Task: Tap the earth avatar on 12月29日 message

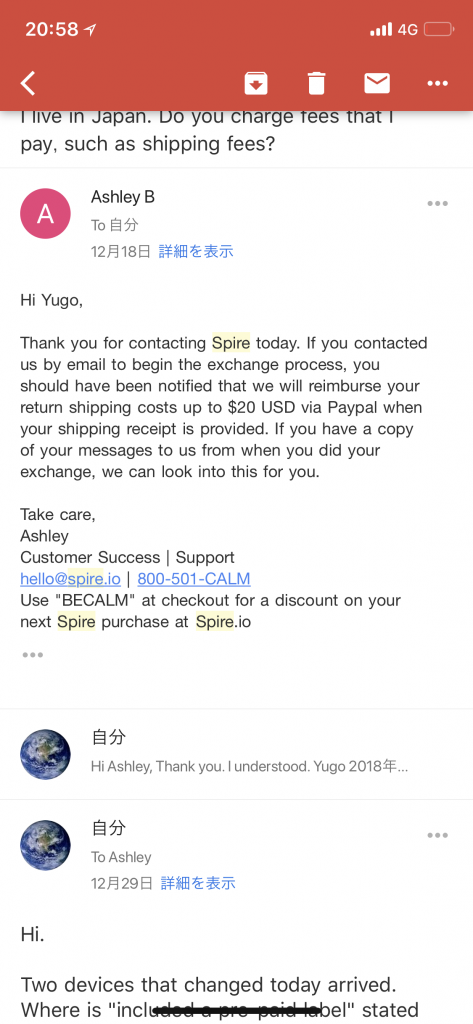Action: 45,845
